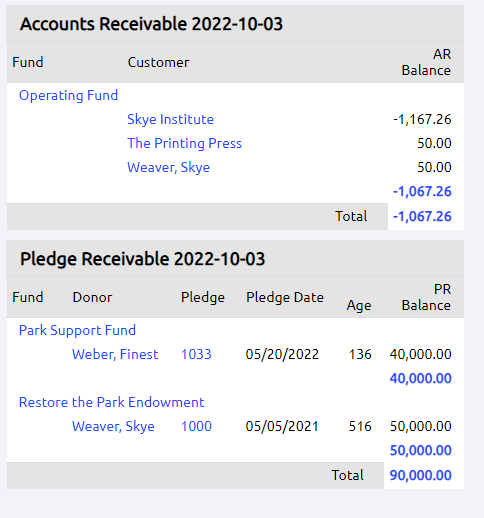
Task: Click the Pledge Receivable 2022-10-03 heading
Action: pos(142,259)
